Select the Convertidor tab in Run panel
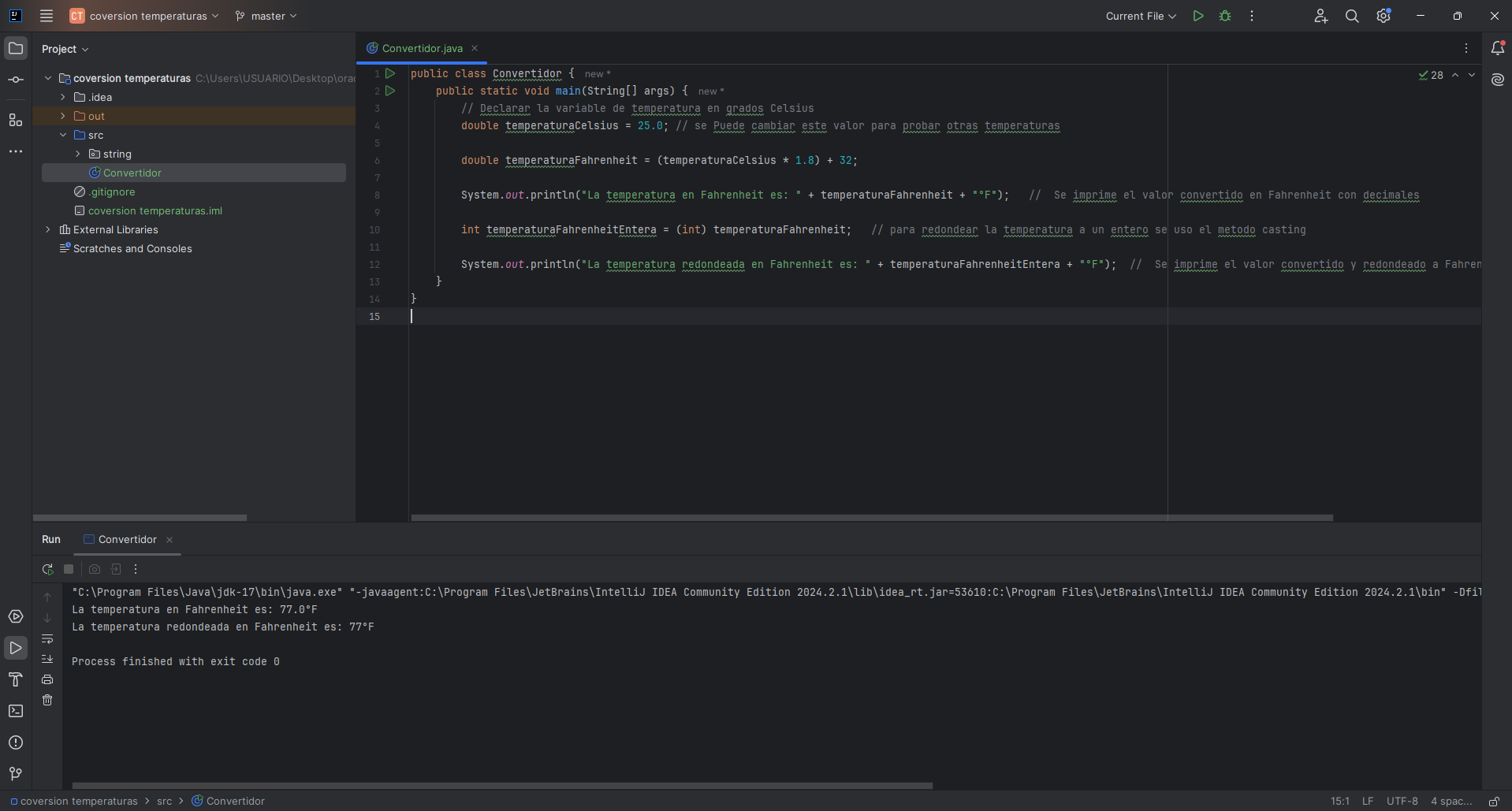 click(x=128, y=540)
